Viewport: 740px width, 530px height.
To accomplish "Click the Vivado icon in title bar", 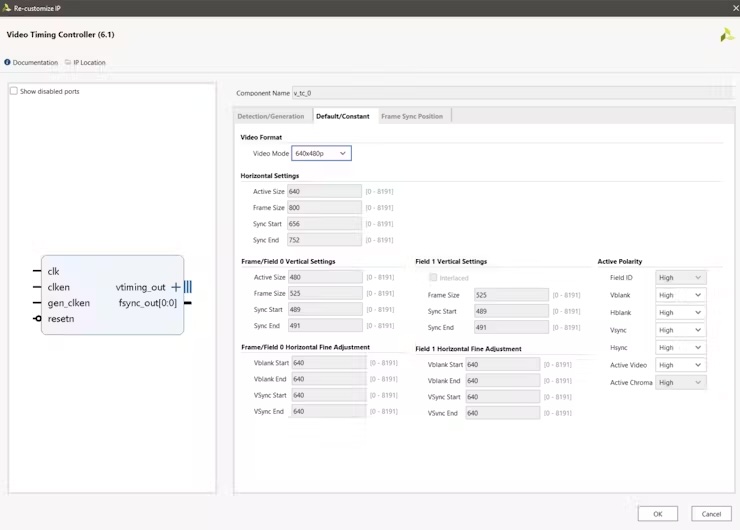I will [x=7, y=7].
